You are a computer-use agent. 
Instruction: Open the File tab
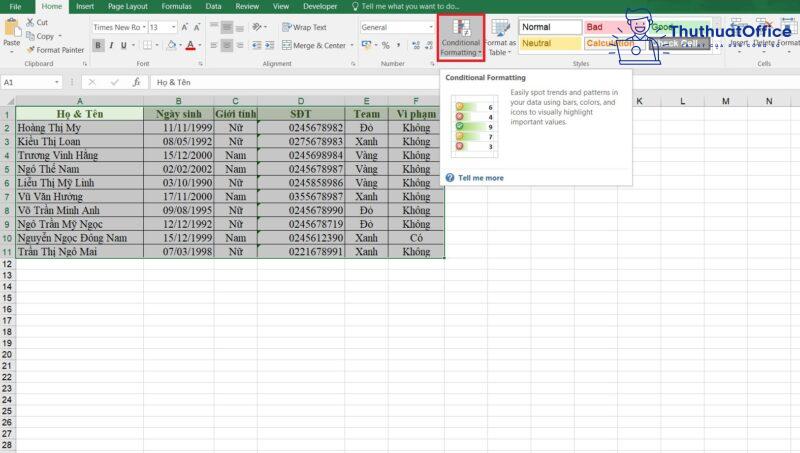click(x=15, y=7)
